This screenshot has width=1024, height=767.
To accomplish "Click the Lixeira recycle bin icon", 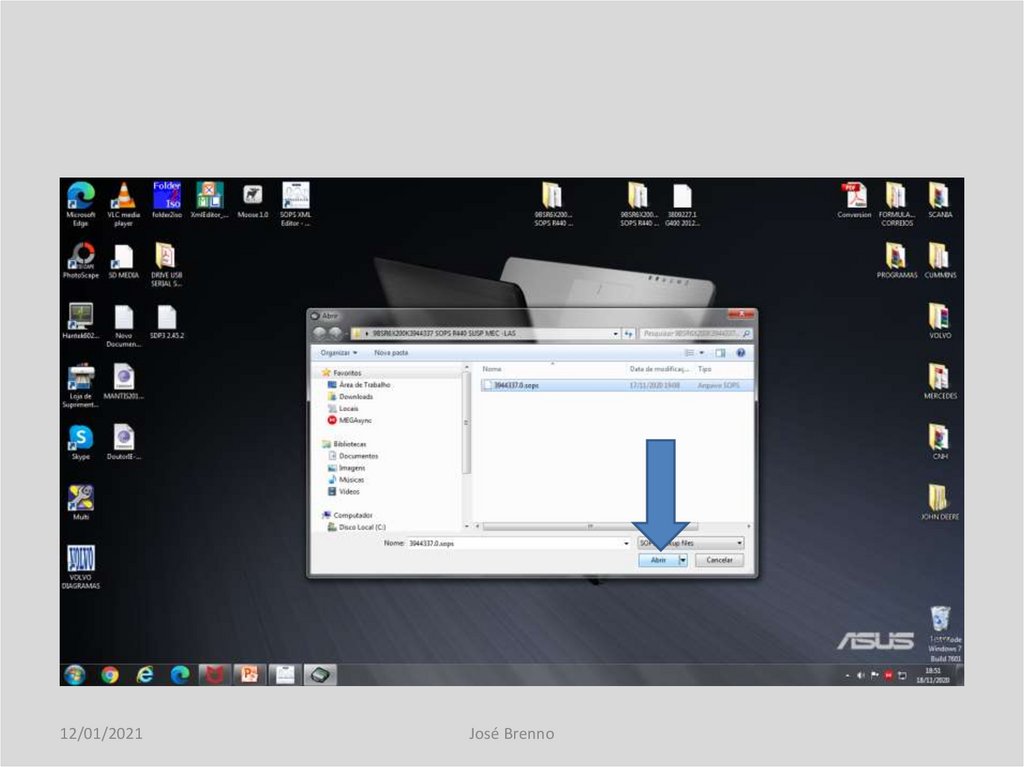I will pyautogui.click(x=938, y=619).
